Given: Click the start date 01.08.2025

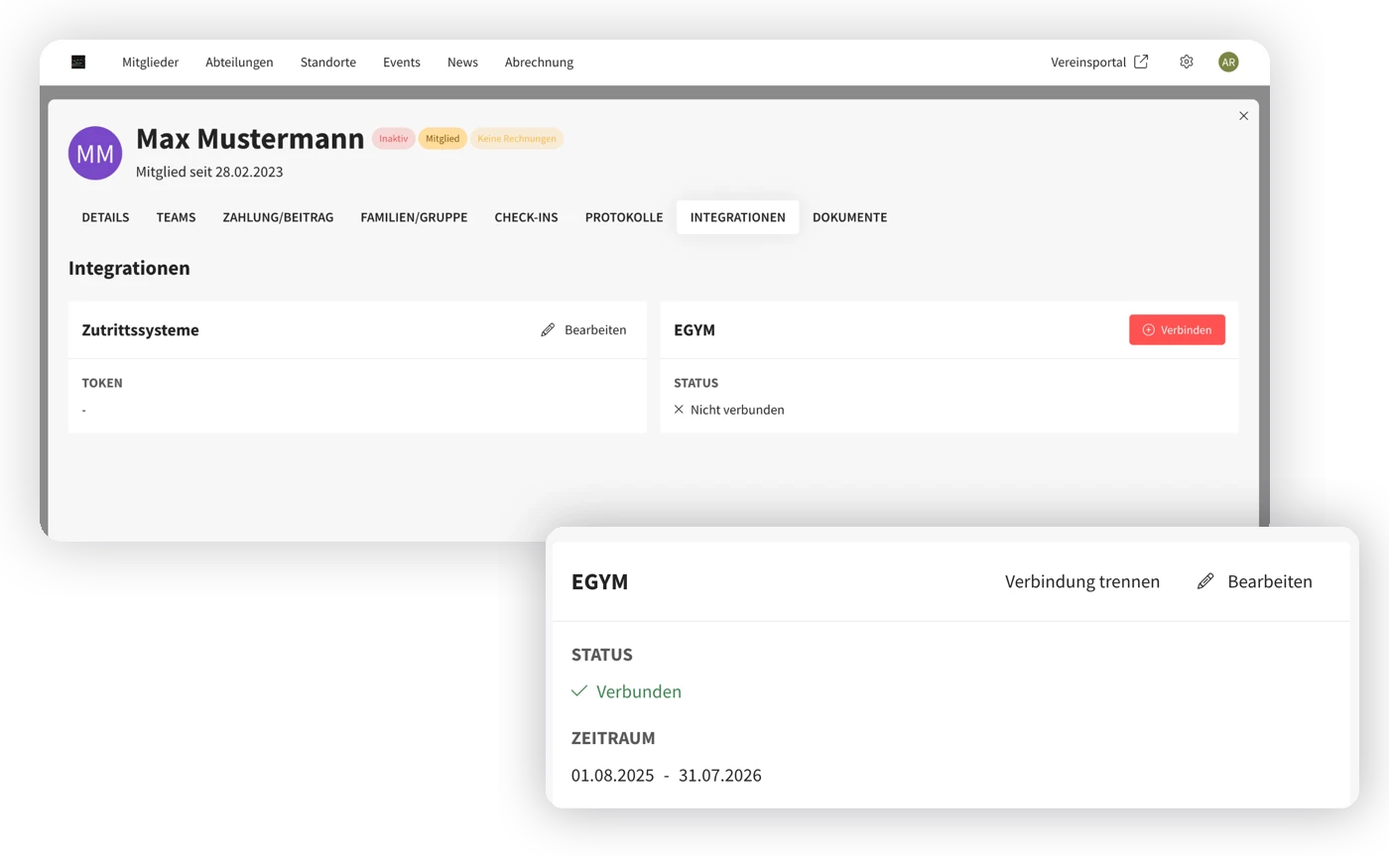Looking at the screenshot, I should 612,775.
